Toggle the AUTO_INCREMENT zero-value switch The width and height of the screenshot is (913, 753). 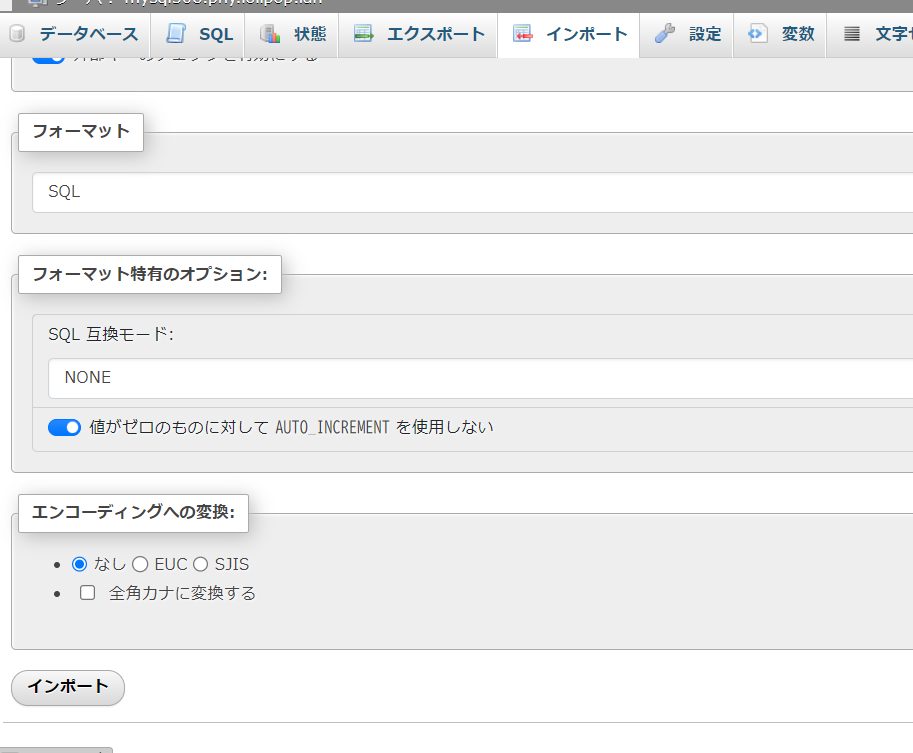(64, 428)
